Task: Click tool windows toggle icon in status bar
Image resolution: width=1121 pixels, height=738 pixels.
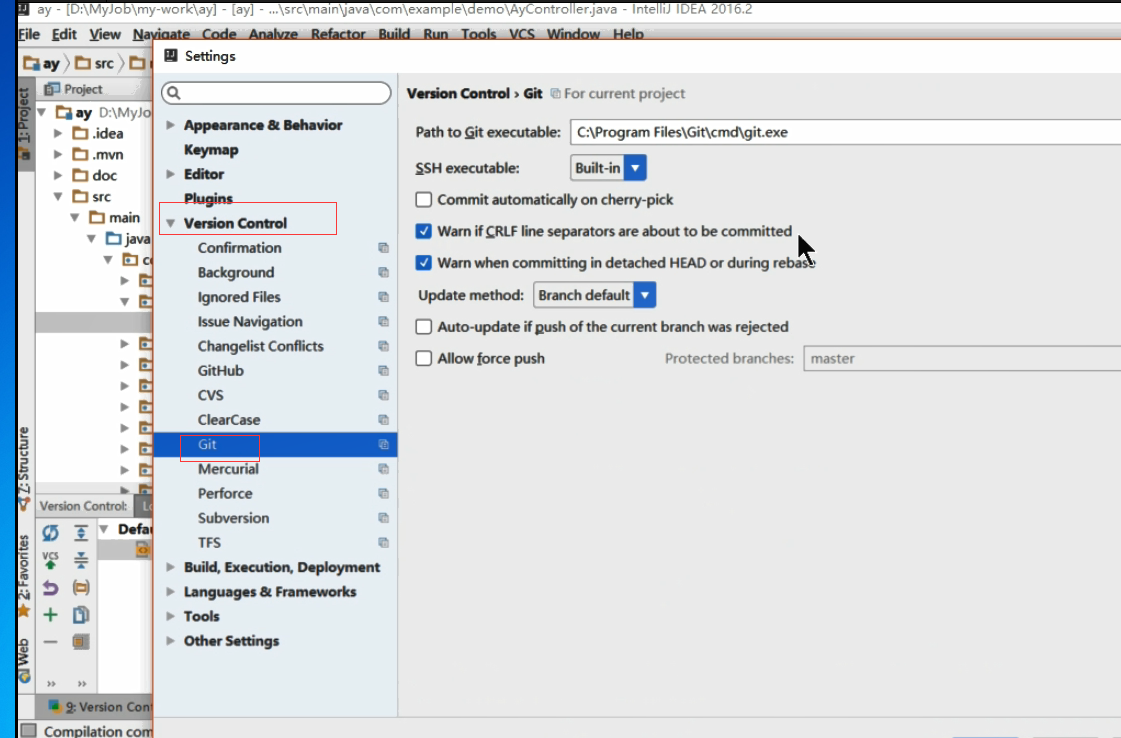Action: pyautogui.click(x=29, y=730)
